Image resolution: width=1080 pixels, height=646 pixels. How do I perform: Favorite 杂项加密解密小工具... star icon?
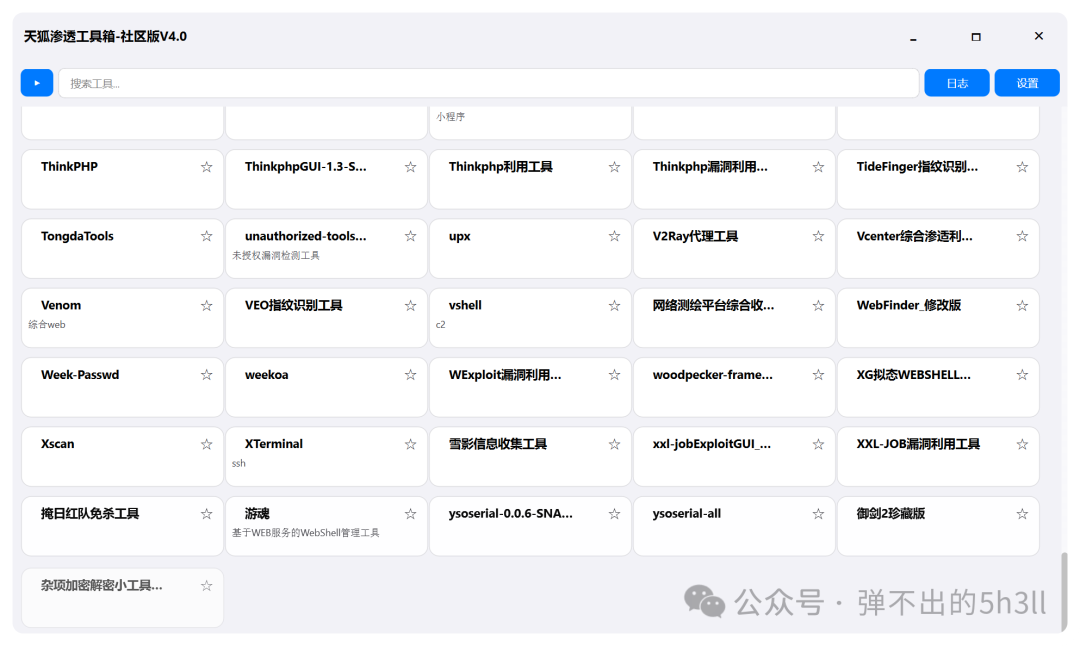coord(207,586)
